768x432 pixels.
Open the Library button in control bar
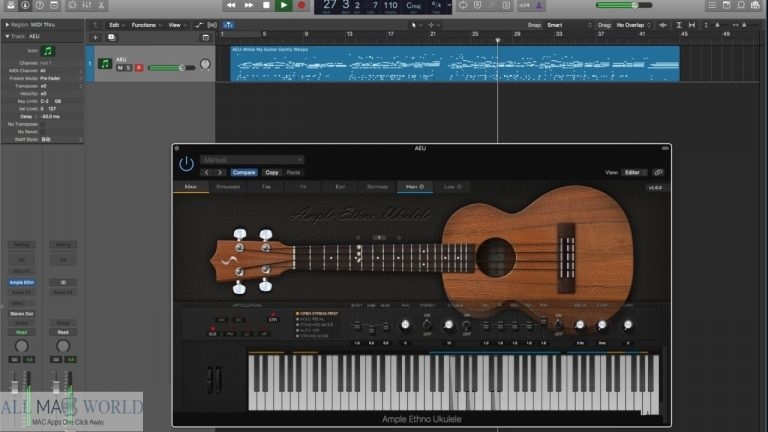pos(11,5)
